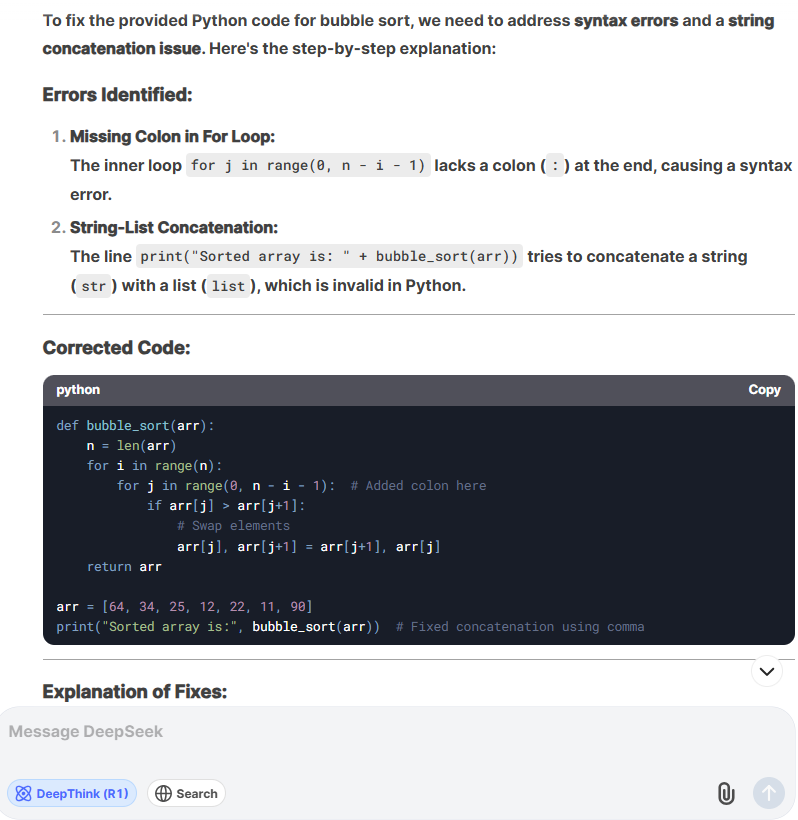Click the 'Corrected Code:' heading
Screen dimensions: 798x820
tap(117, 348)
